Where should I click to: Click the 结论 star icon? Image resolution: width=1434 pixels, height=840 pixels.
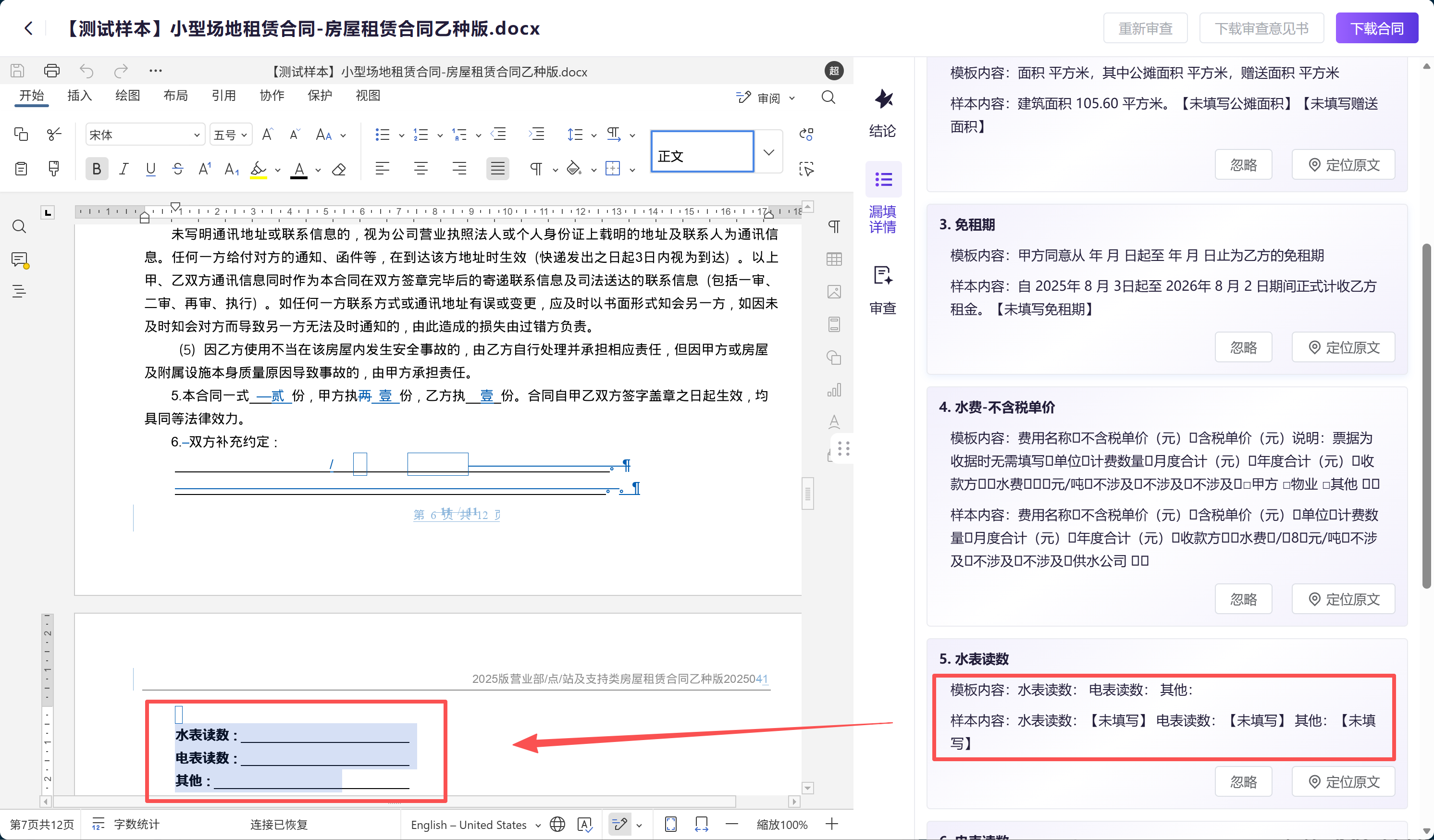pos(883,100)
